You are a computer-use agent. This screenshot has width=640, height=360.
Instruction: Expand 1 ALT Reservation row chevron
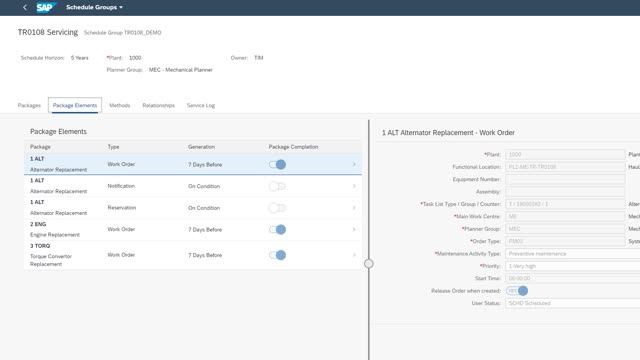(354, 208)
